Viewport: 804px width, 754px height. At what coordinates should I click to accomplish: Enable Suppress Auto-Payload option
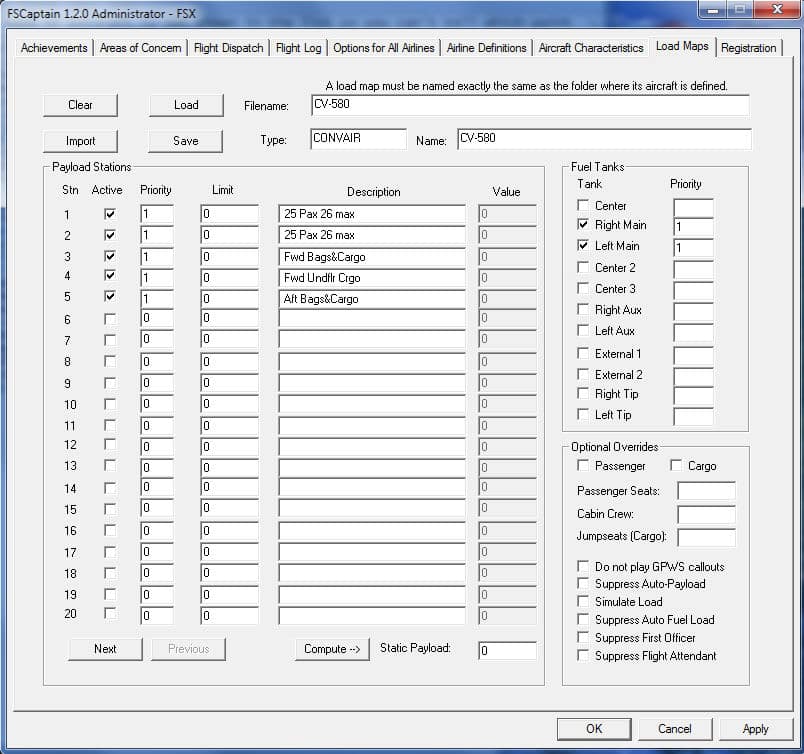click(583, 584)
